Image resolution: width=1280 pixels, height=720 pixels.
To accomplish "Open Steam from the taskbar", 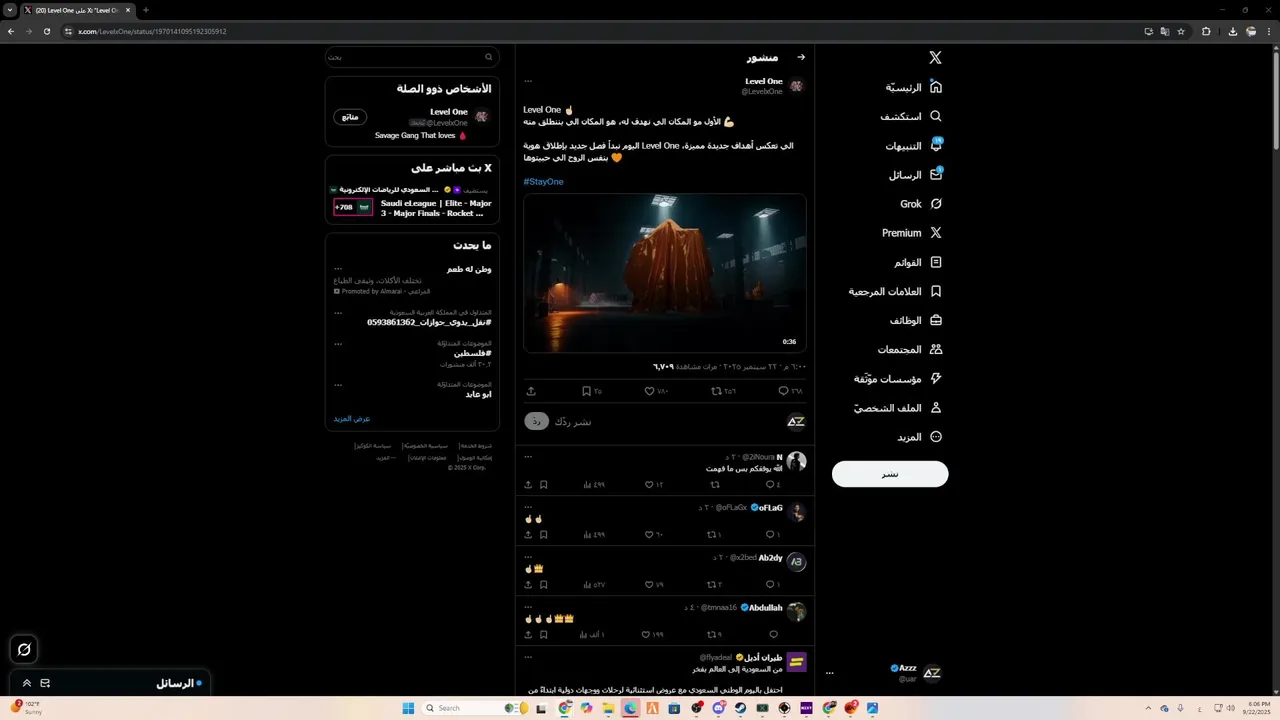I will click(x=740, y=708).
